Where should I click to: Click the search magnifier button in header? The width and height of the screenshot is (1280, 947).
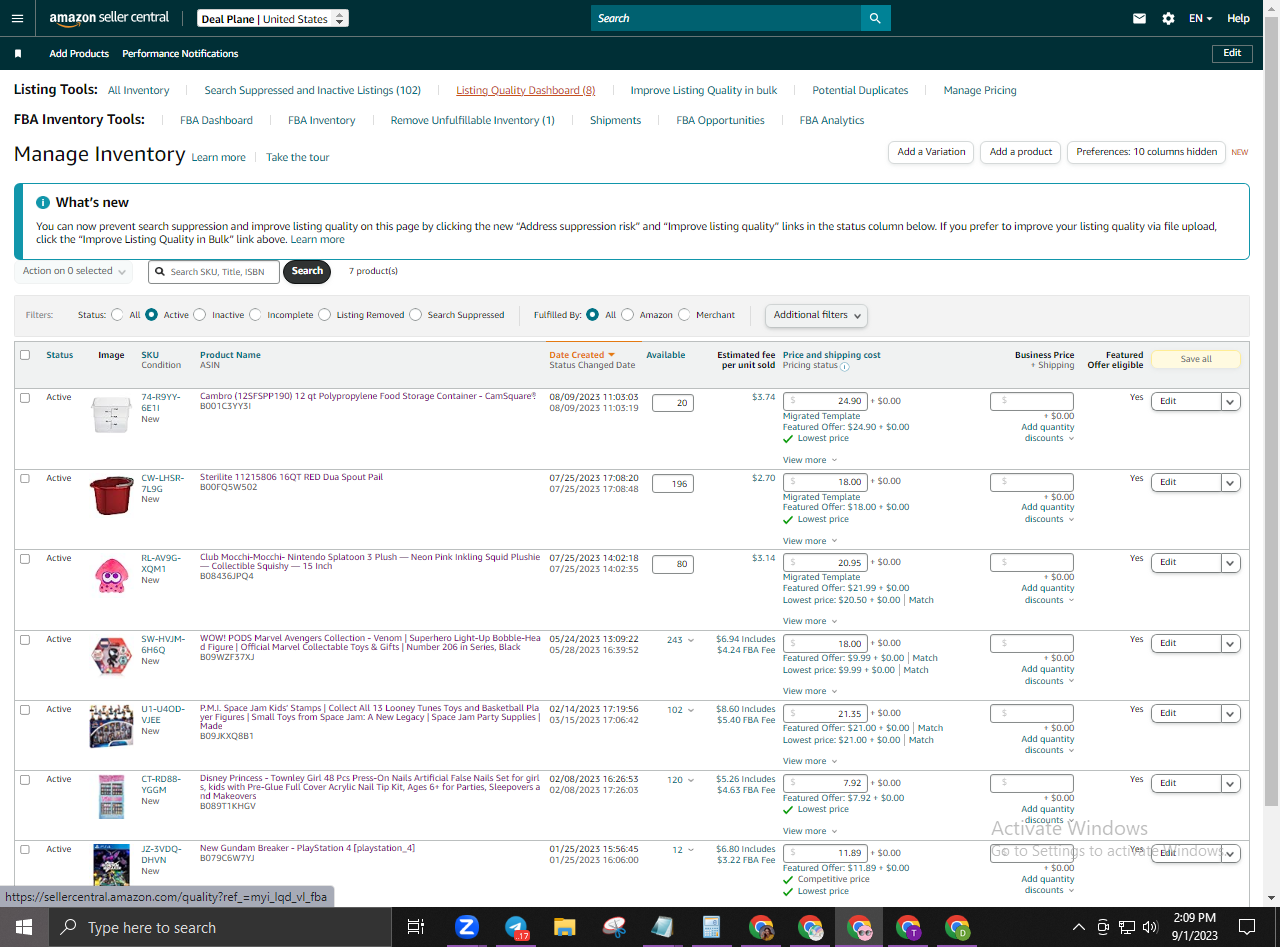point(875,18)
